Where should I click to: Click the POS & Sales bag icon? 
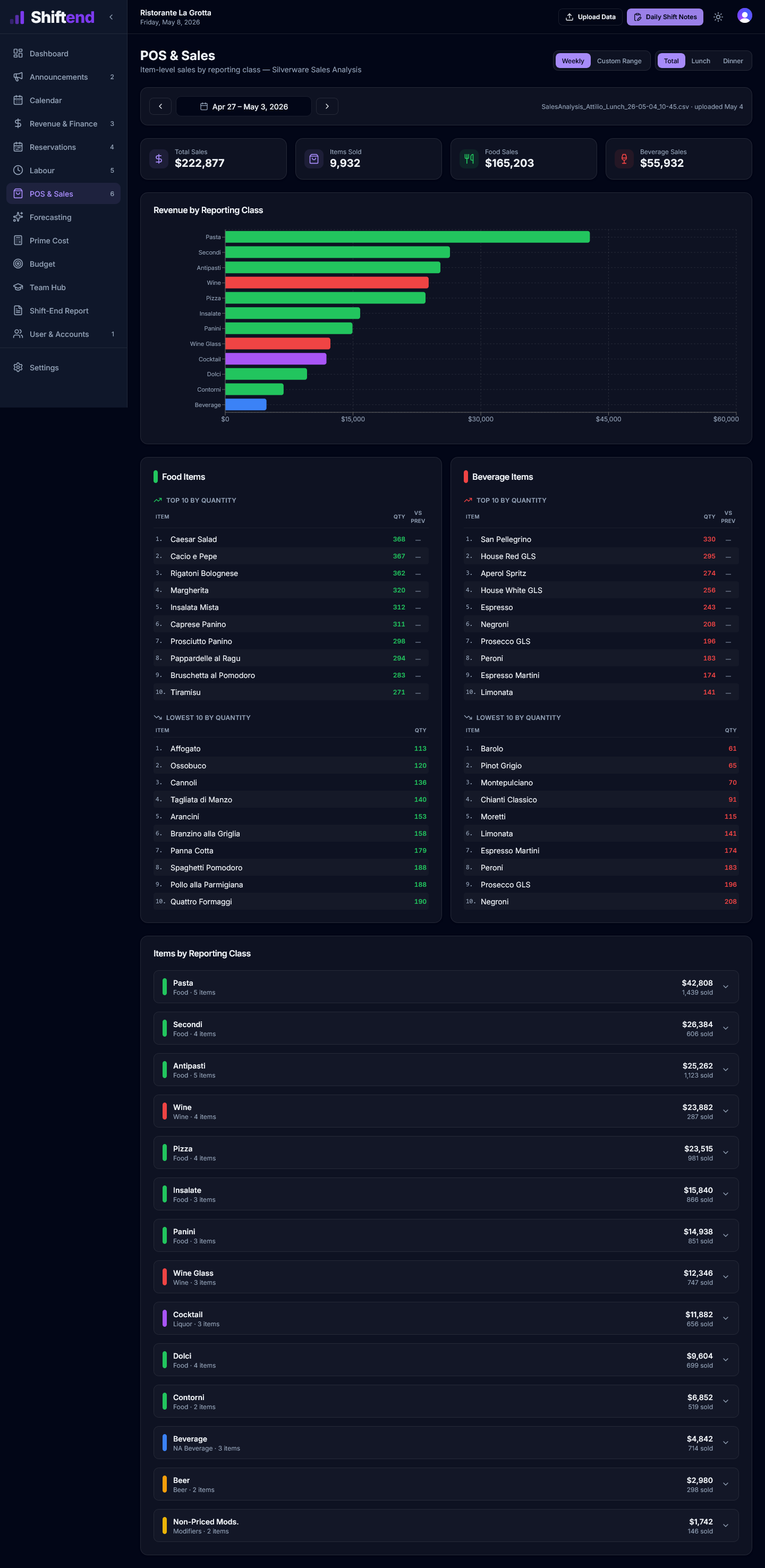(18, 193)
